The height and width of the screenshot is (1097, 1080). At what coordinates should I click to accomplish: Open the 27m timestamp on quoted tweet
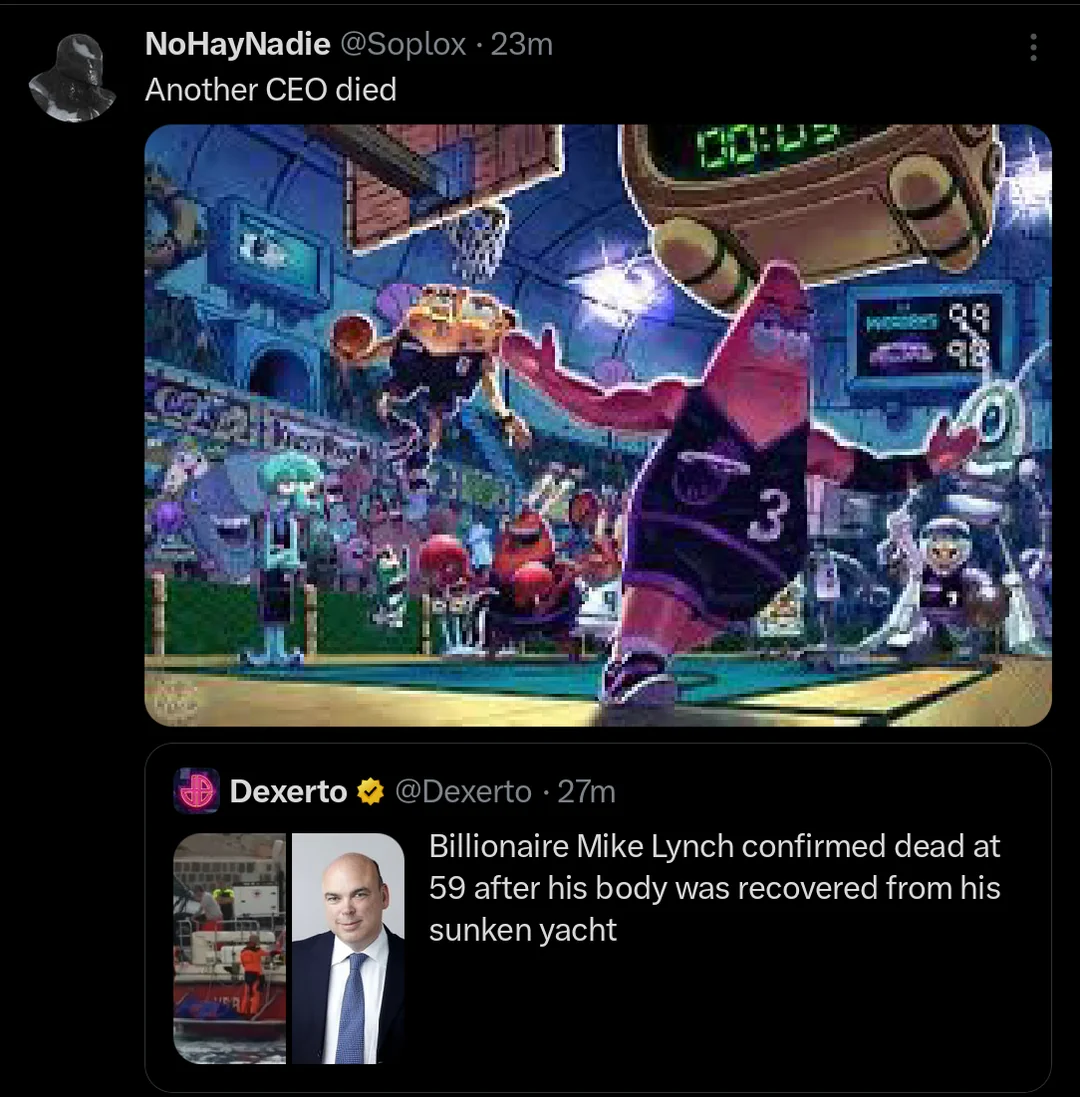point(586,792)
